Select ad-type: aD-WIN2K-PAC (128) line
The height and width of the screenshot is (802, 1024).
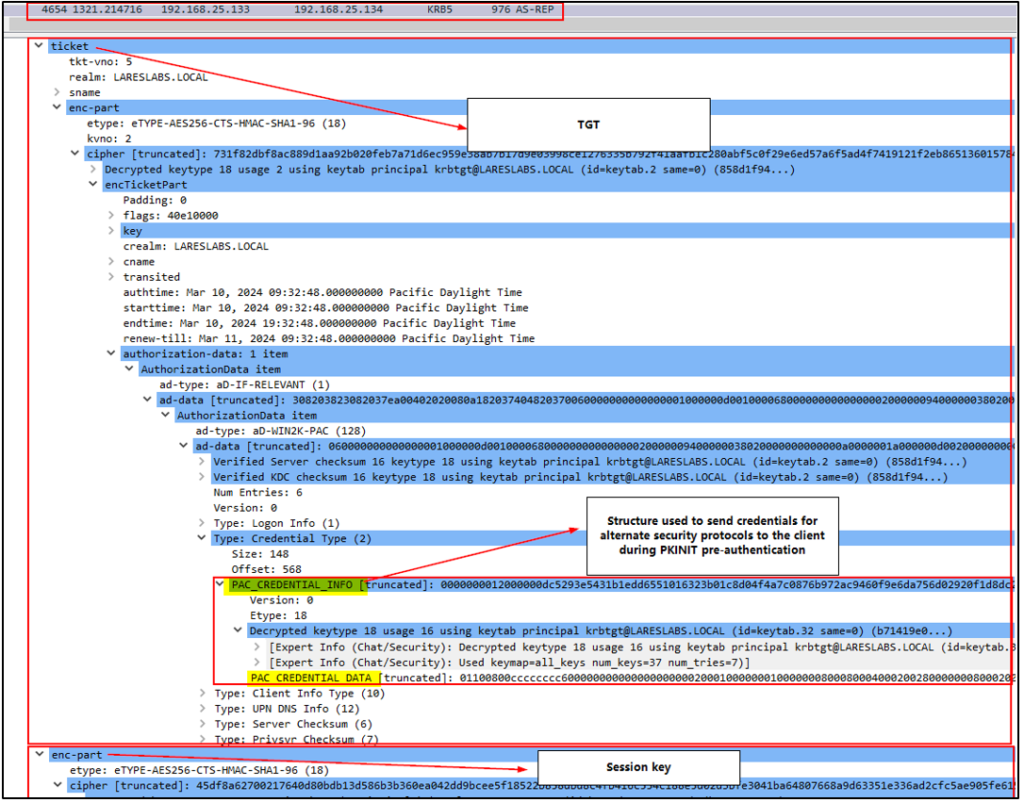tap(281, 430)
